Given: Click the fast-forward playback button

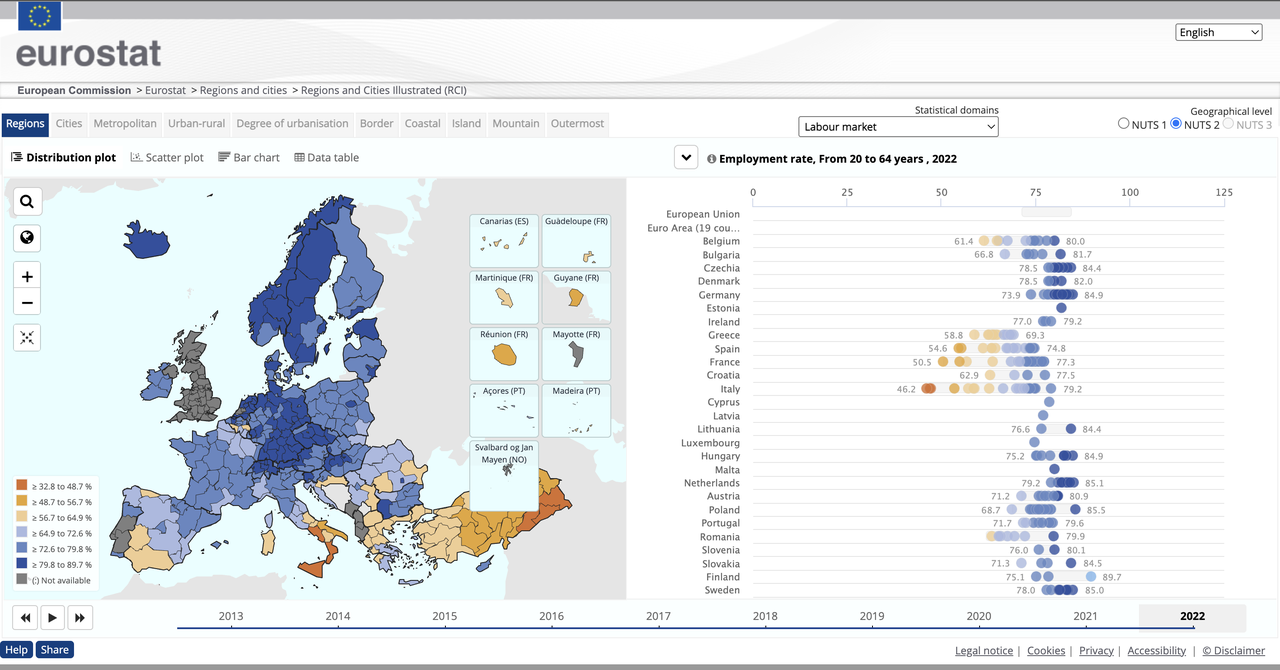Looking at the screenshot, I should click(x=80, y=617).
